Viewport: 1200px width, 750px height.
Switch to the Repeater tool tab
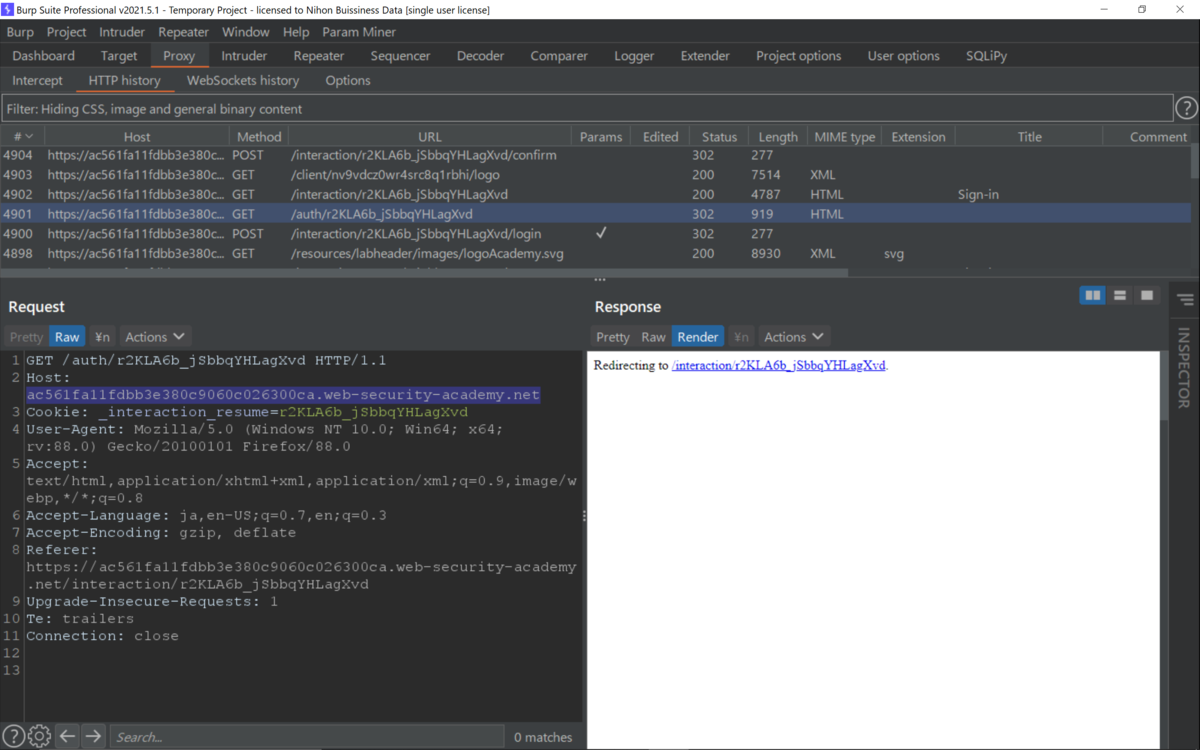pyautogui.click(x=319, y=56)
